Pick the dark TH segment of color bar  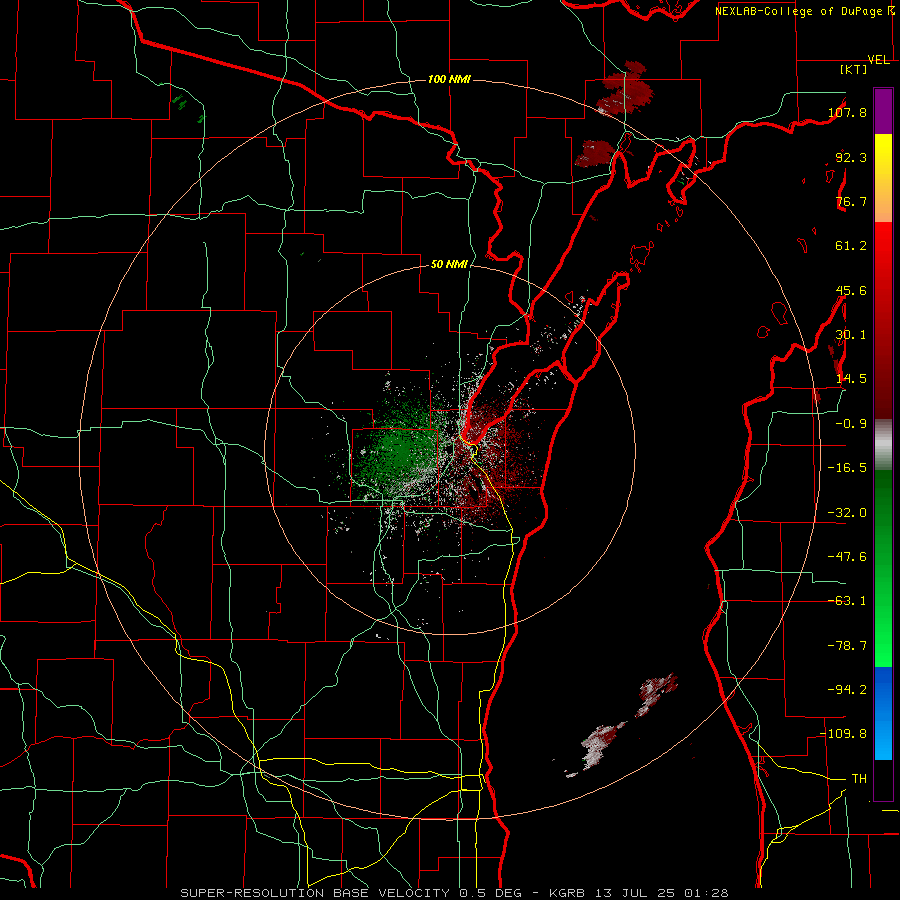pyautogui.click(x=883, y=780)
